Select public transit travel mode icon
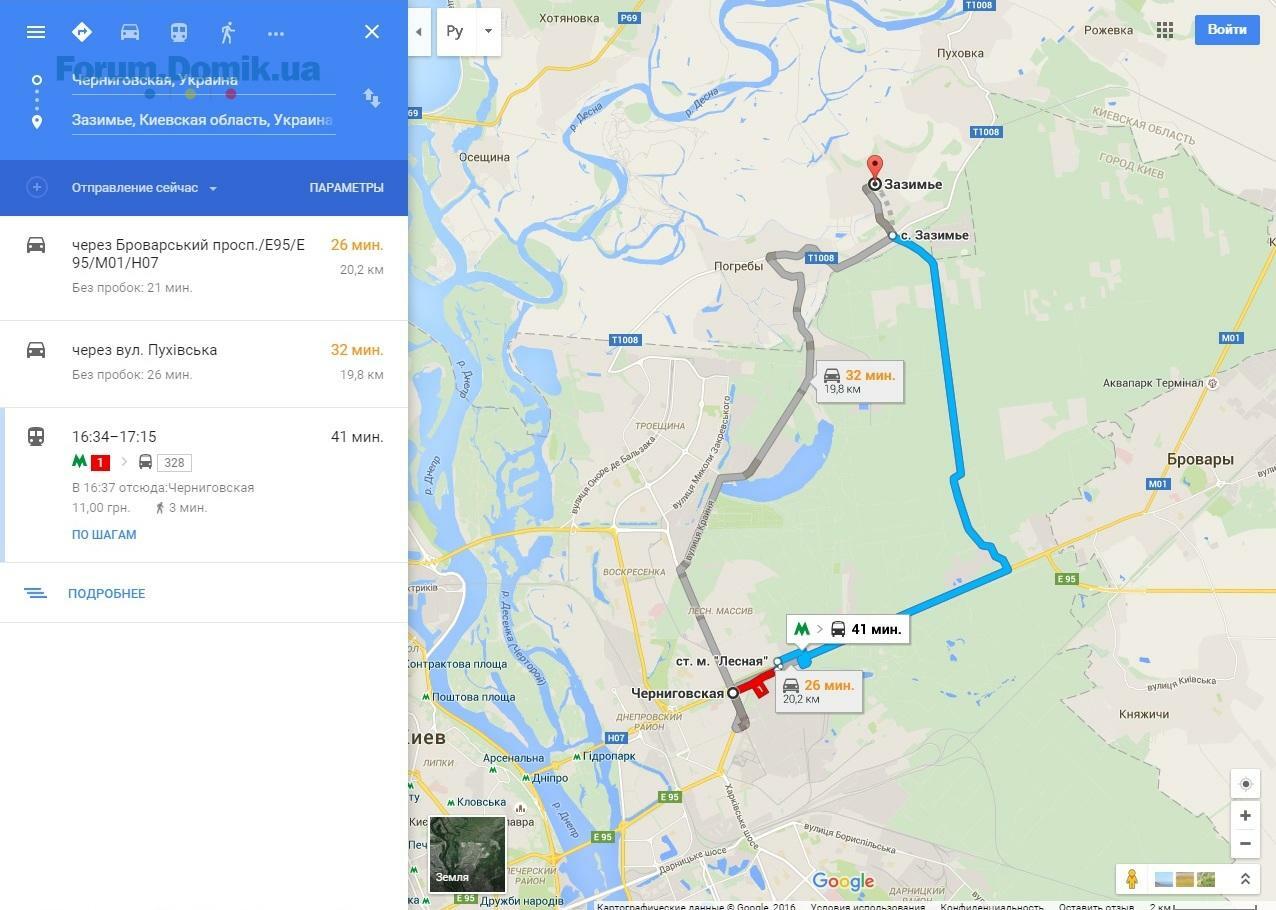 179,32
